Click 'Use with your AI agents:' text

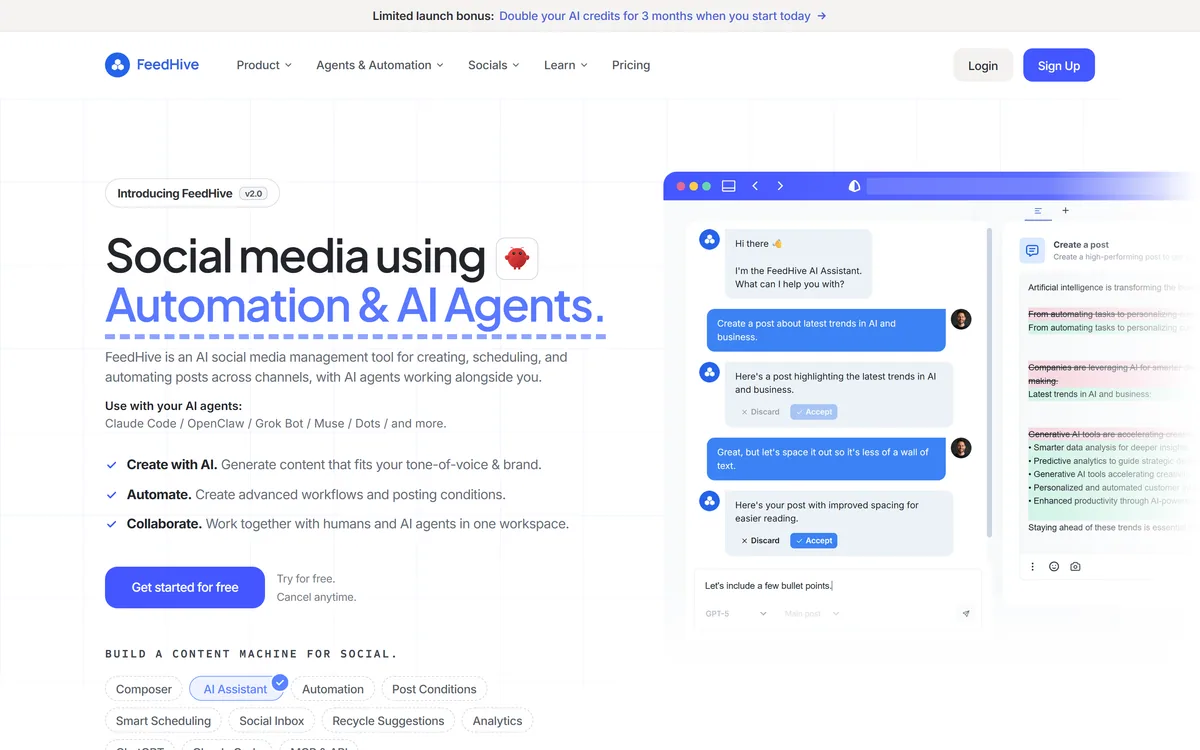pos(173,406)
